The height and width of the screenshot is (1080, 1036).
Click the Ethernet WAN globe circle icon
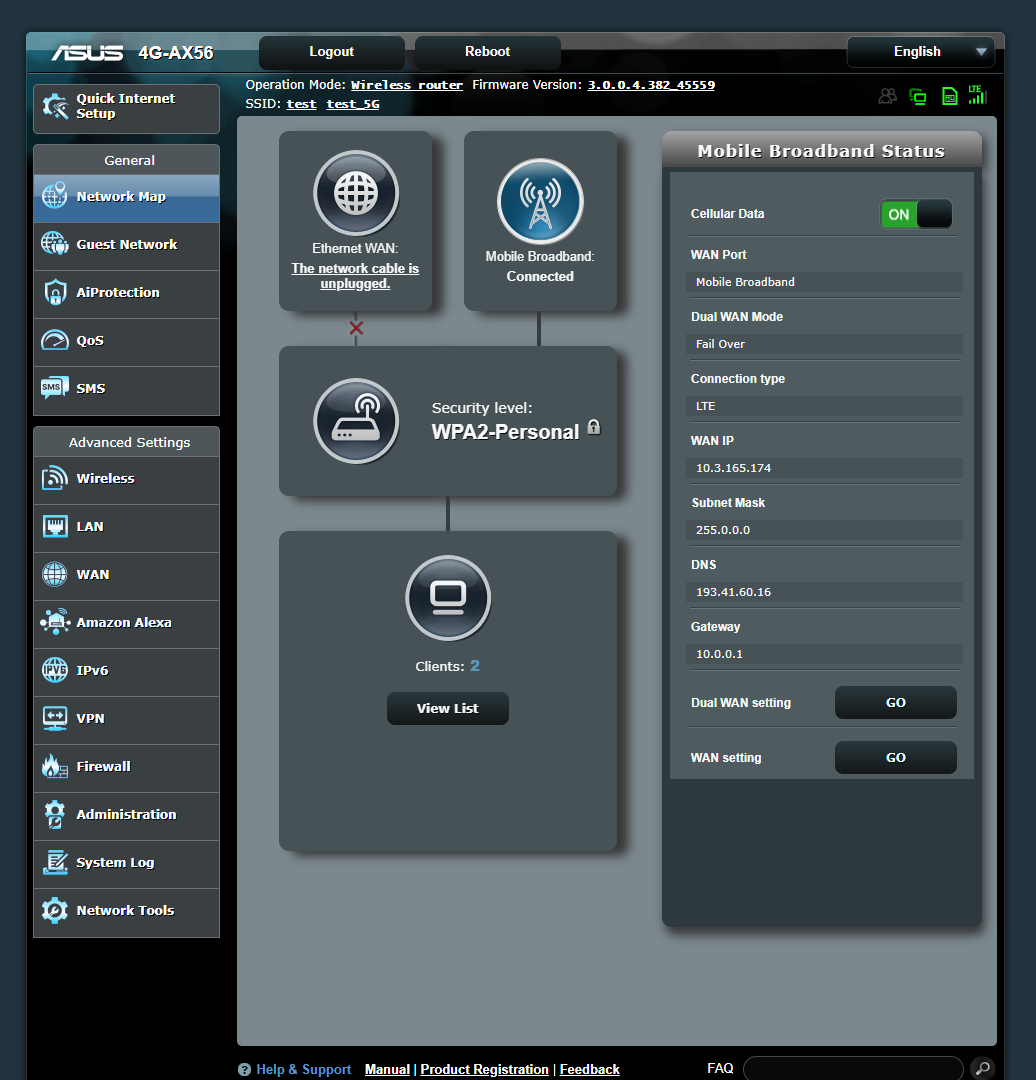click(x=356, y=193)
